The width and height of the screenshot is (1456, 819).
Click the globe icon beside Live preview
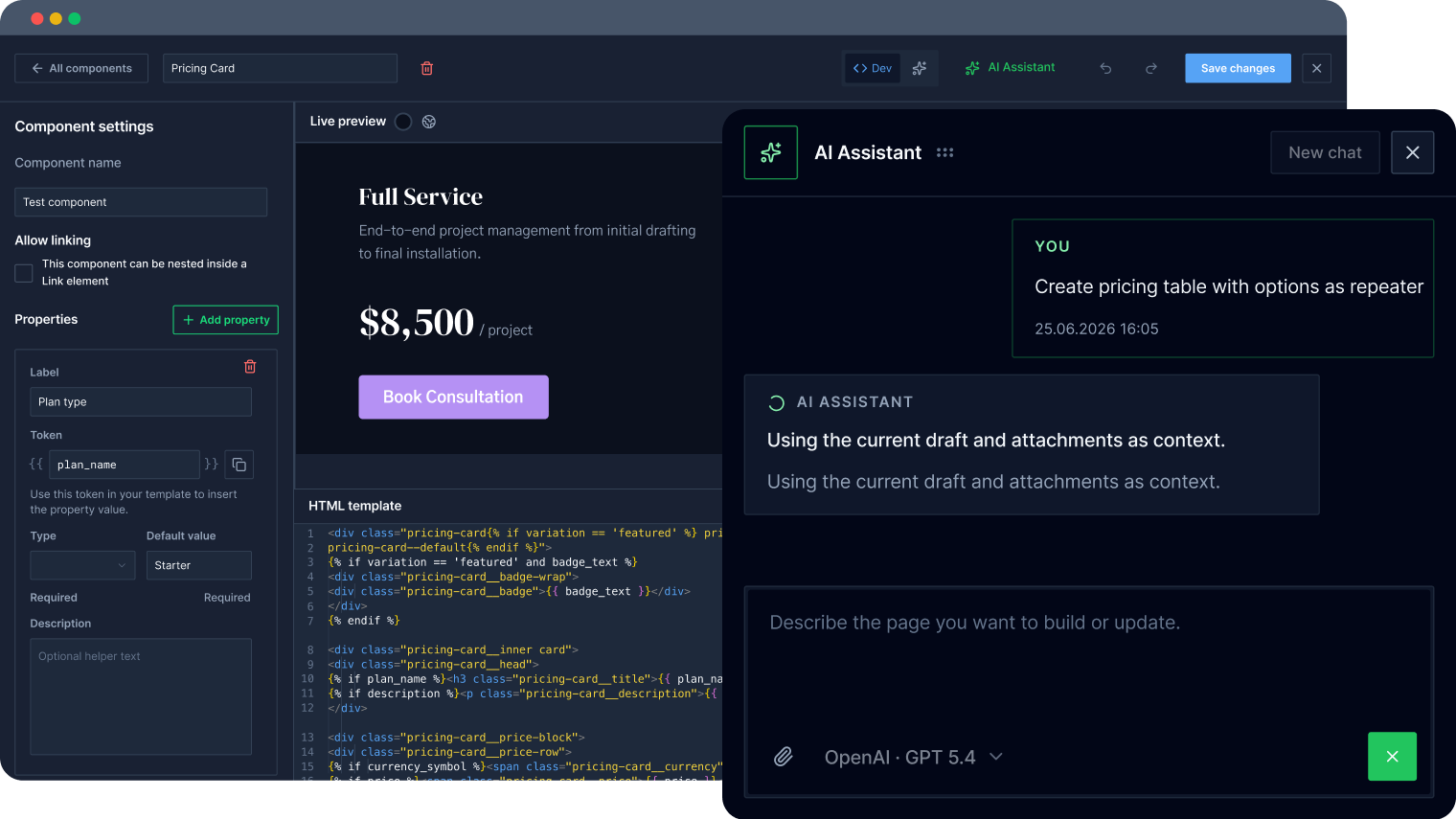[x=429, y=122]
